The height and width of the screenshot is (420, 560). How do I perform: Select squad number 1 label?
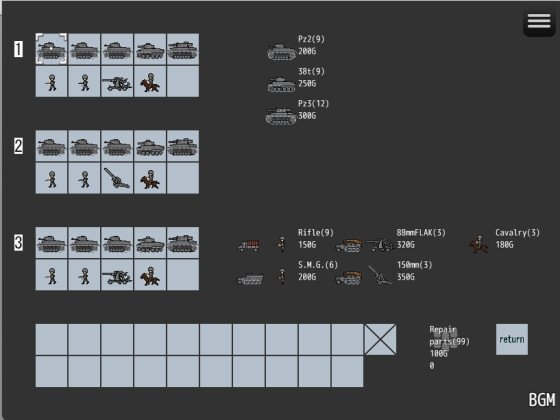[19, 49]
